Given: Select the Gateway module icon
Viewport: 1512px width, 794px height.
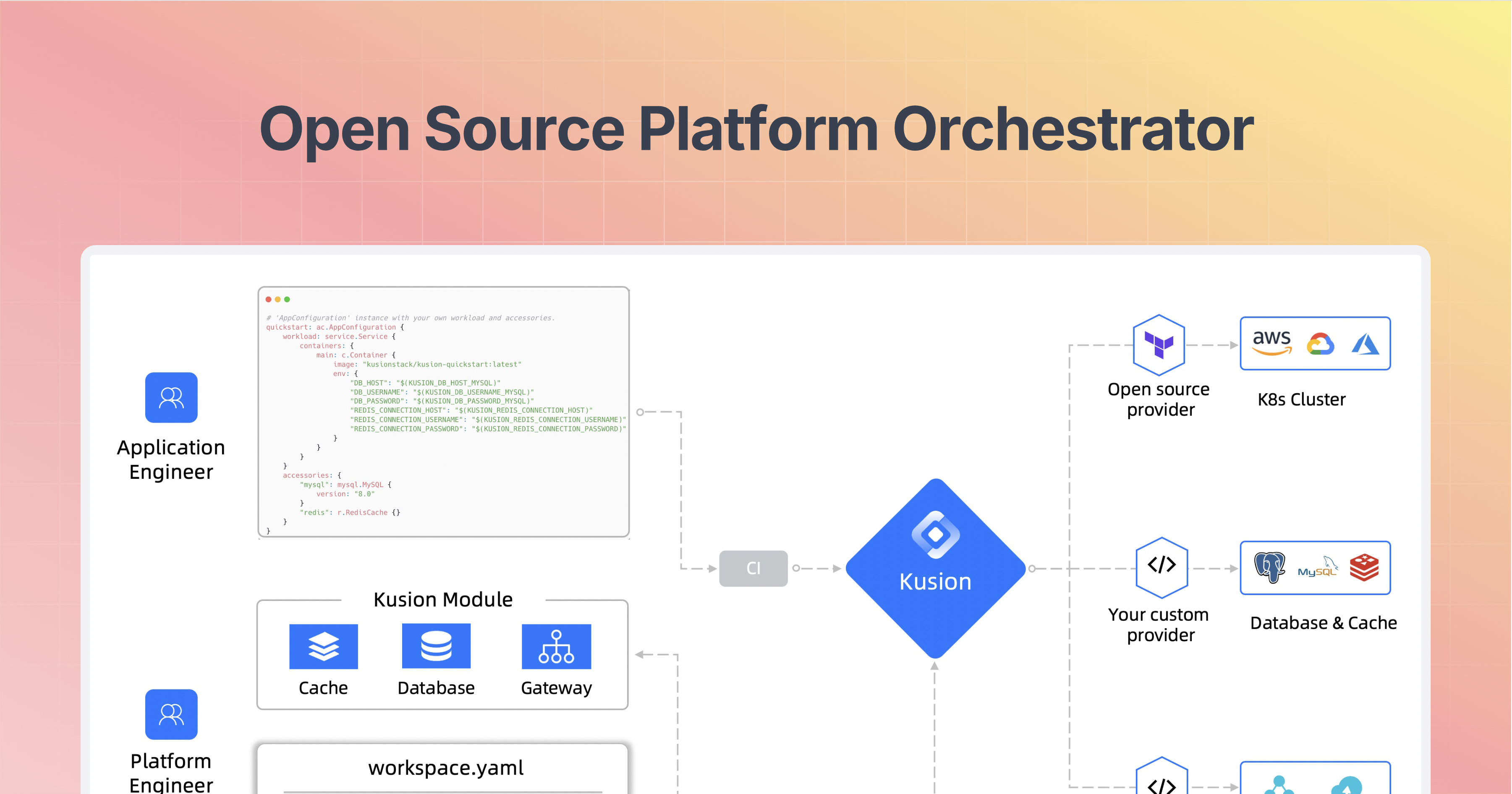Looking at the screenshot, I should click(x=557, y=646).
